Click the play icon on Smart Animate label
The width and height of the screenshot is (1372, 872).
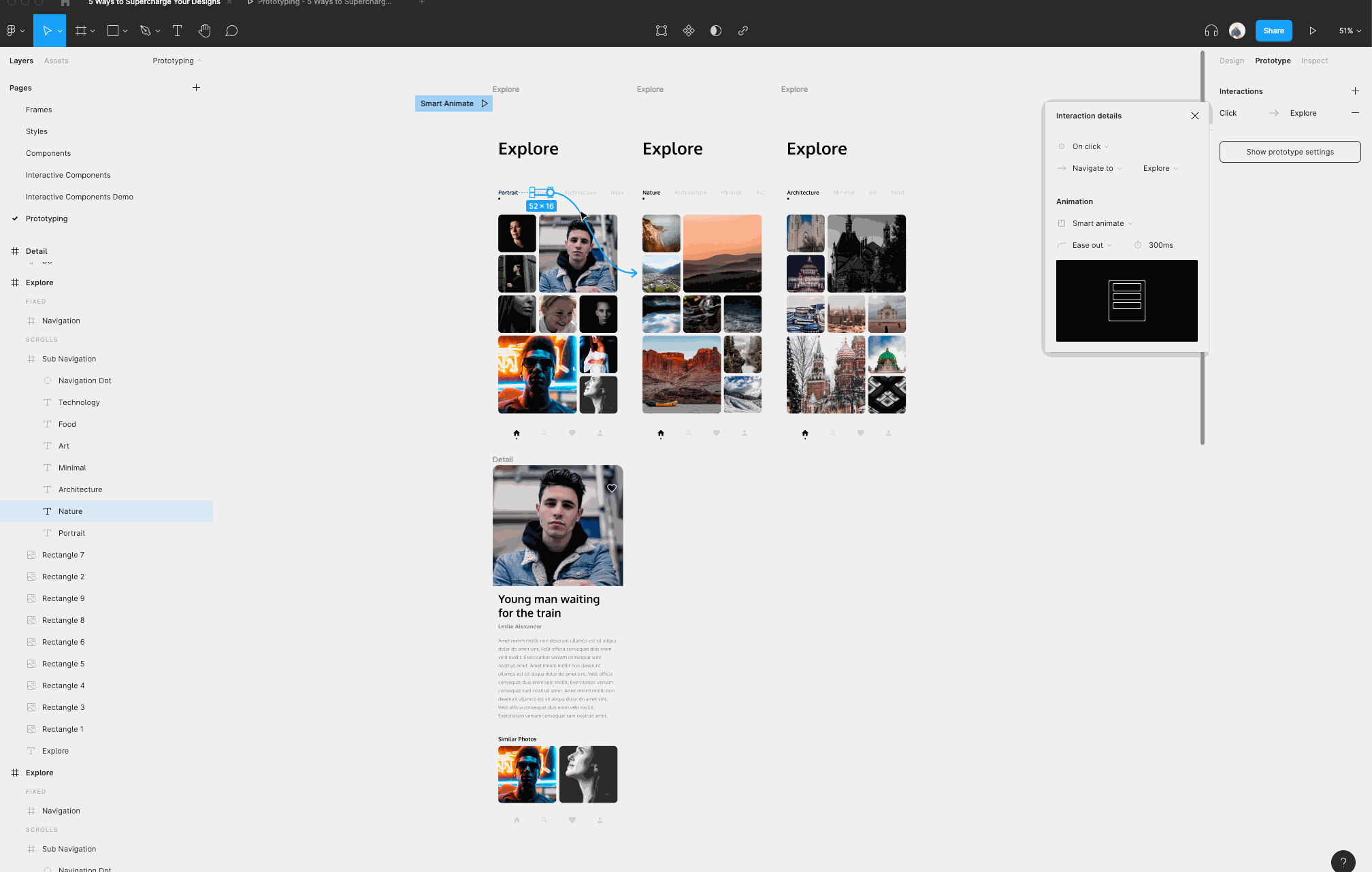pos(485,103)
